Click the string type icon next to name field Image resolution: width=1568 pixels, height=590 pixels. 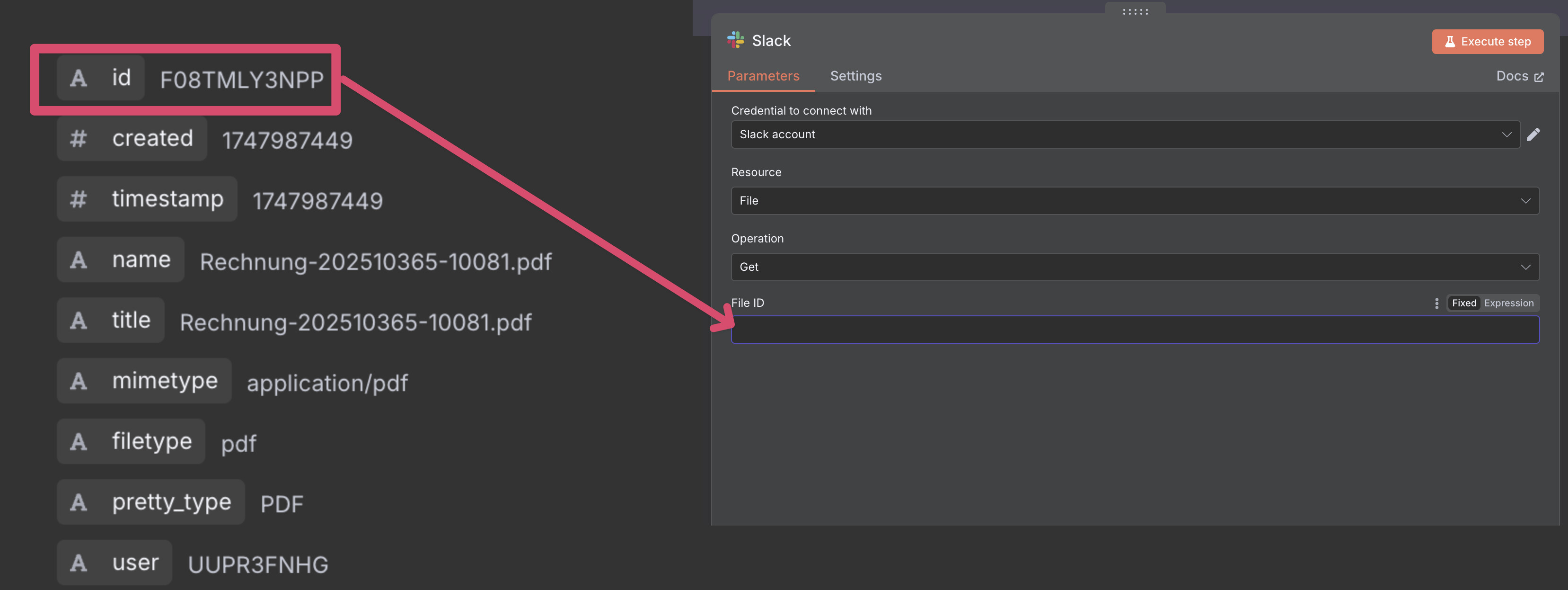79,260
